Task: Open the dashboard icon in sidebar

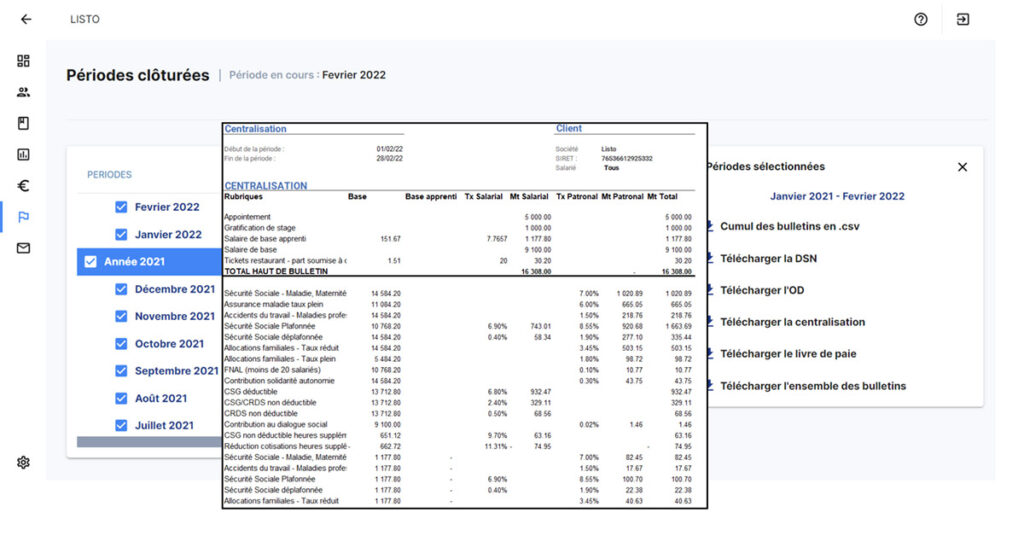Action: click(23, 61)
